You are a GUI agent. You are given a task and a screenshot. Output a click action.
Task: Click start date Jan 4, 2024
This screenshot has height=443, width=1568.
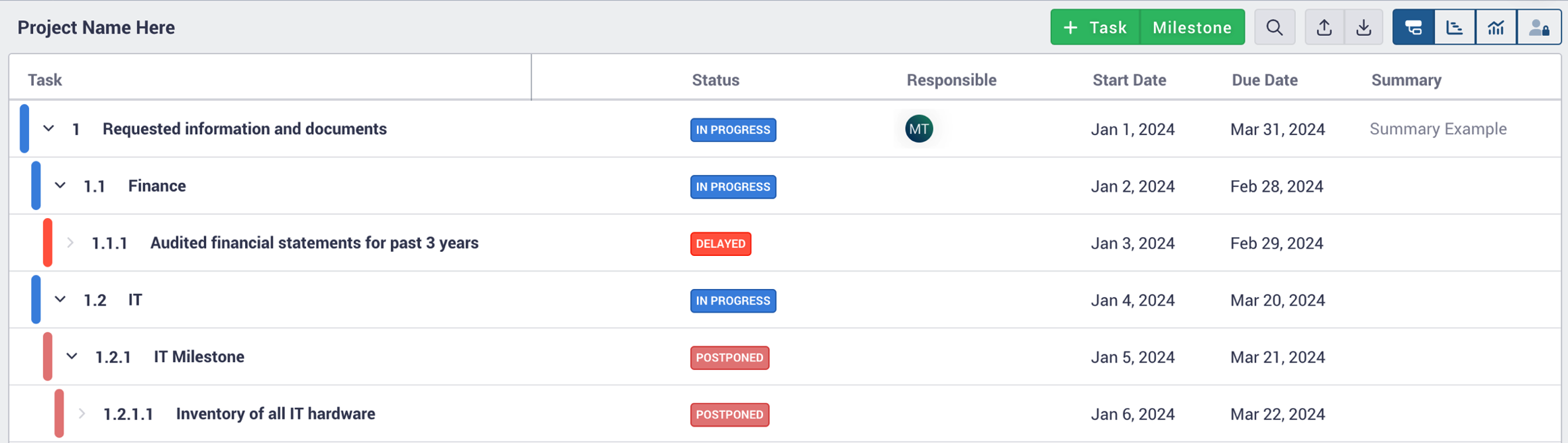click(x=1132, y=301)
